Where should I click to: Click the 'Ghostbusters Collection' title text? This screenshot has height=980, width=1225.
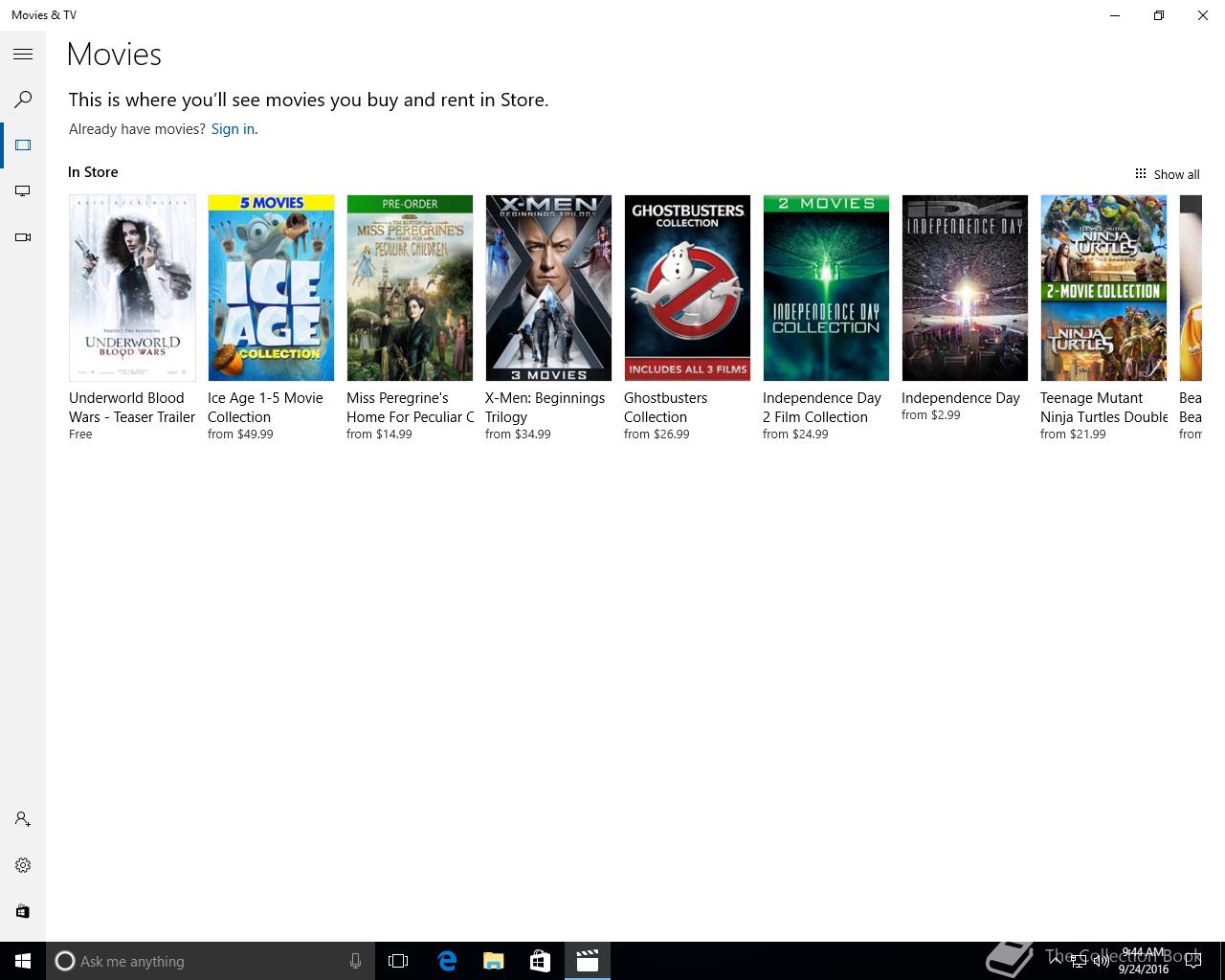pos(665,408)
